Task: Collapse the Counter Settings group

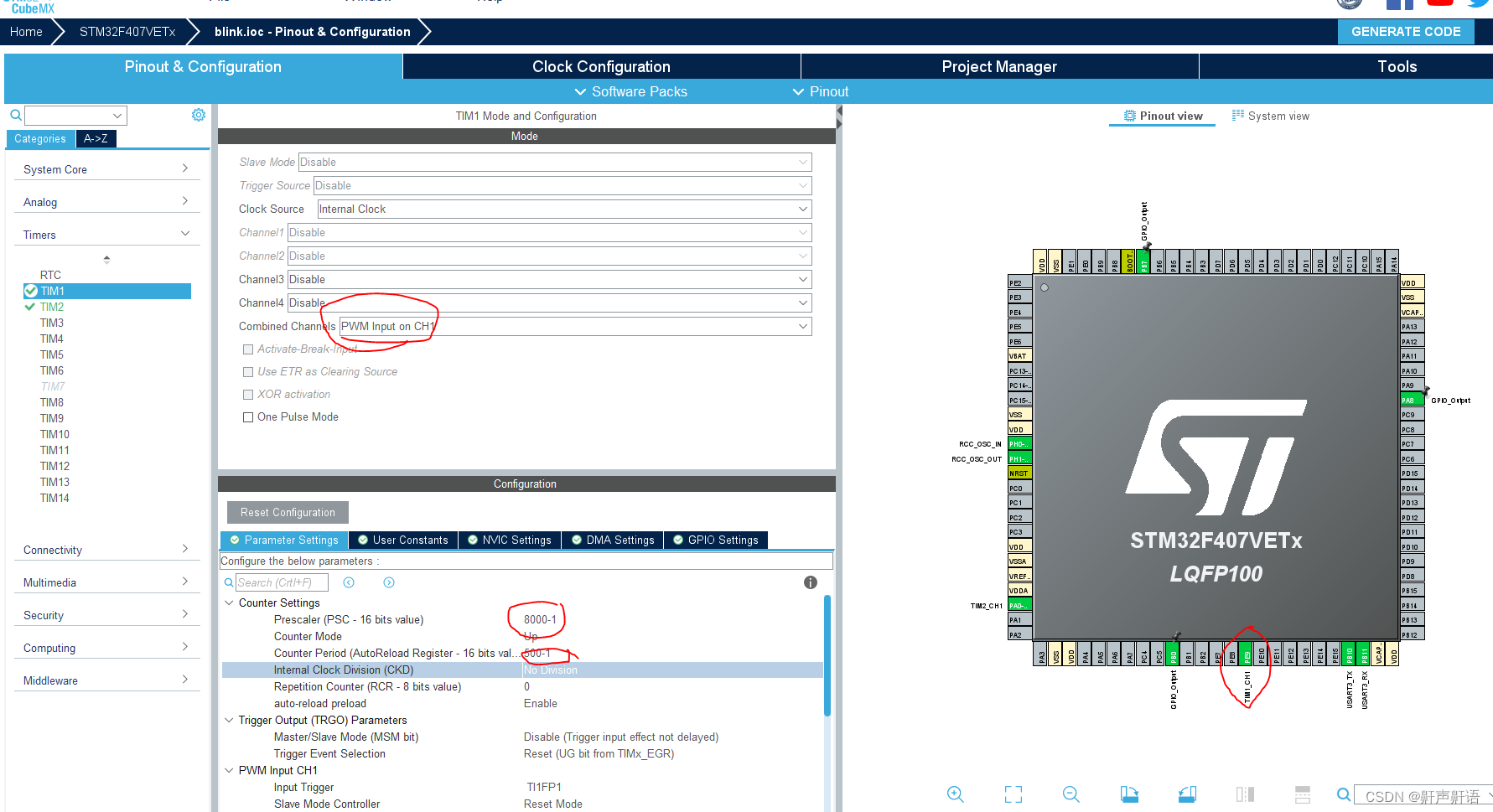Action: (229, 603)
